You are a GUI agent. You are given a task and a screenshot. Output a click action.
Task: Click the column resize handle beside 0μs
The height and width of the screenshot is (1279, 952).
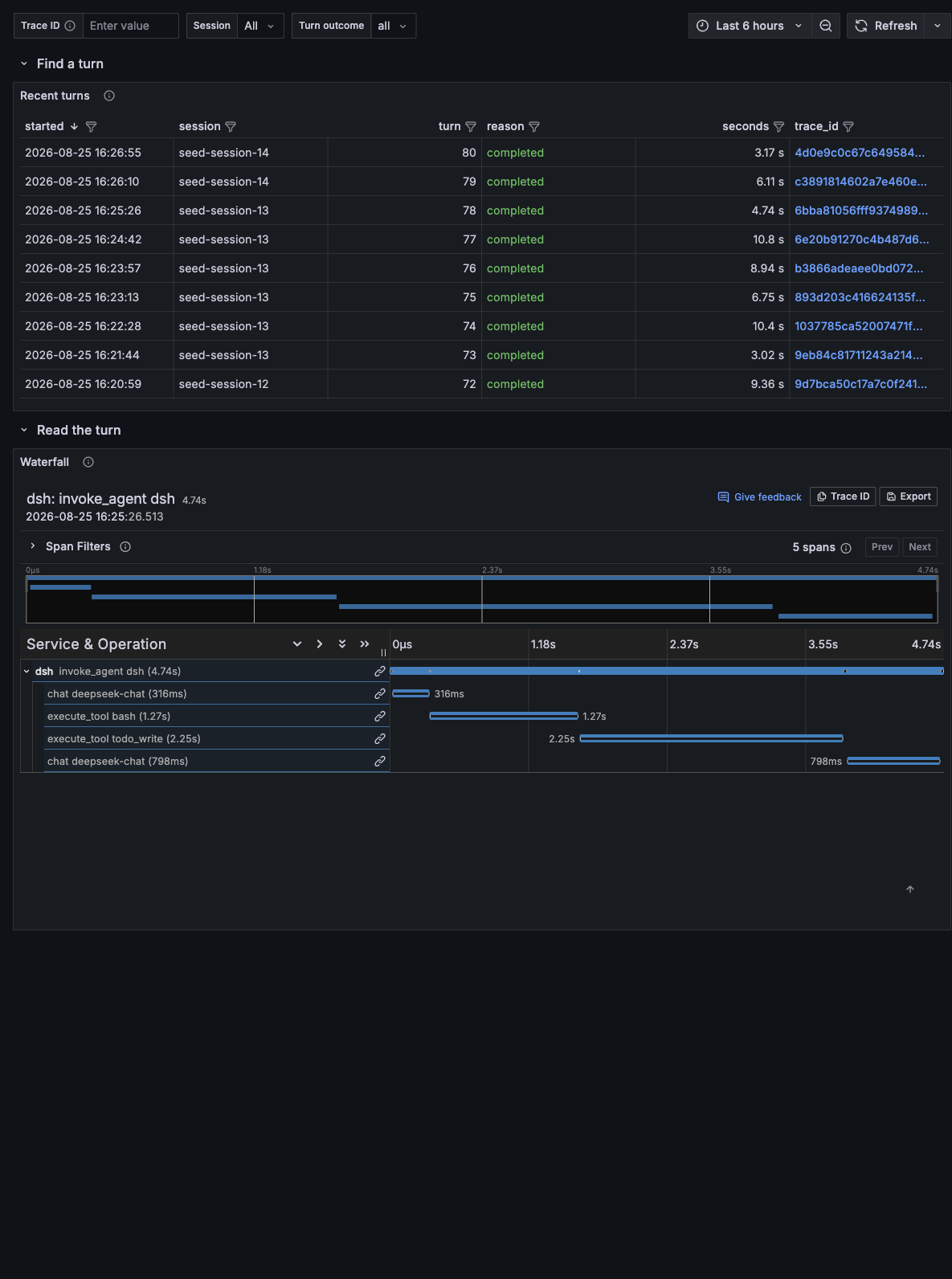(x=384, y=652)
